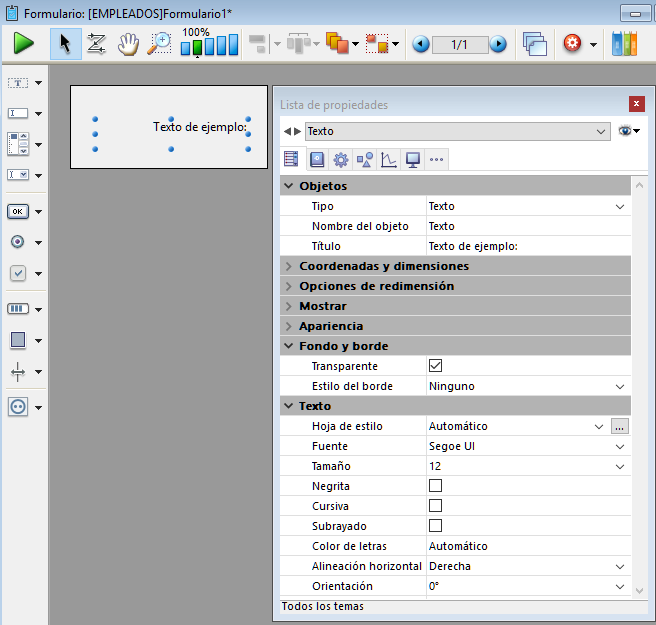Click the ellipsis button beside Hoja de estilo

click(x=620, y=426)
